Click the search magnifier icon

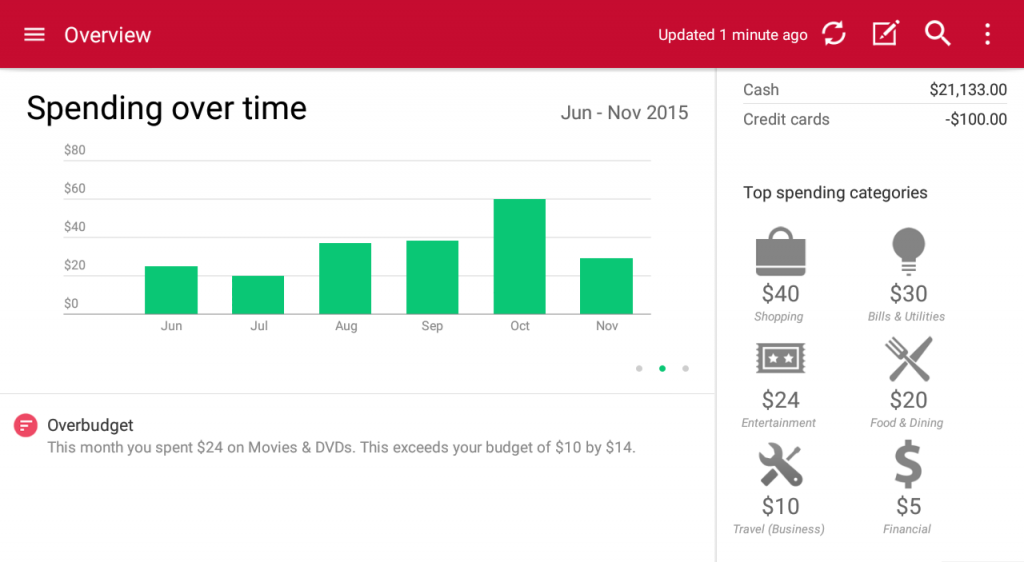(x=937, y=33)
